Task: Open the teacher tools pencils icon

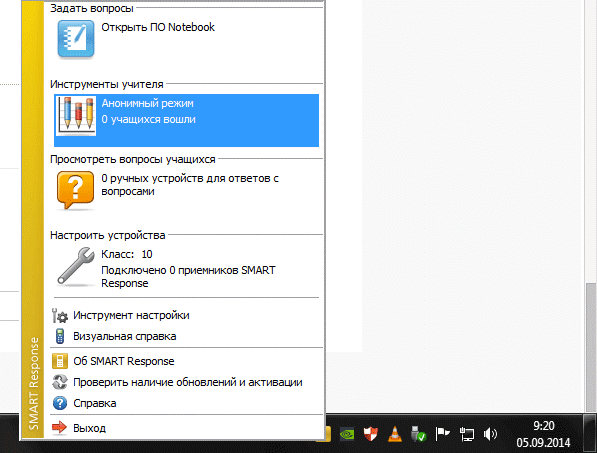Action: pos(76,116)
